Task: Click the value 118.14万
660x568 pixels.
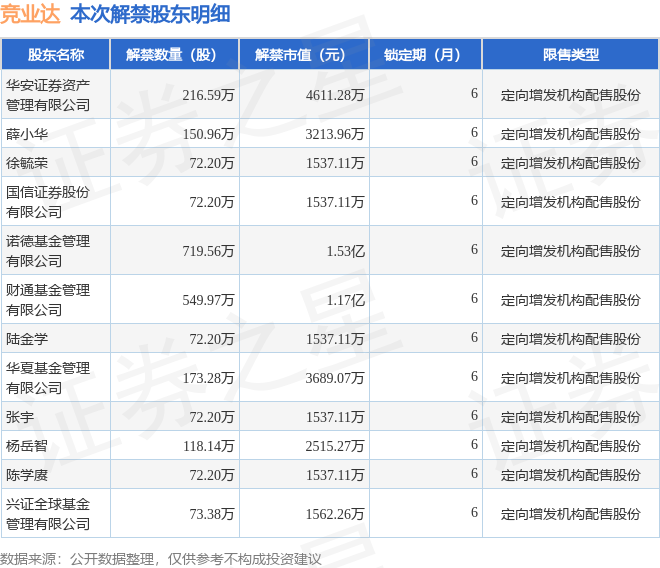Action: click(208, 446)
